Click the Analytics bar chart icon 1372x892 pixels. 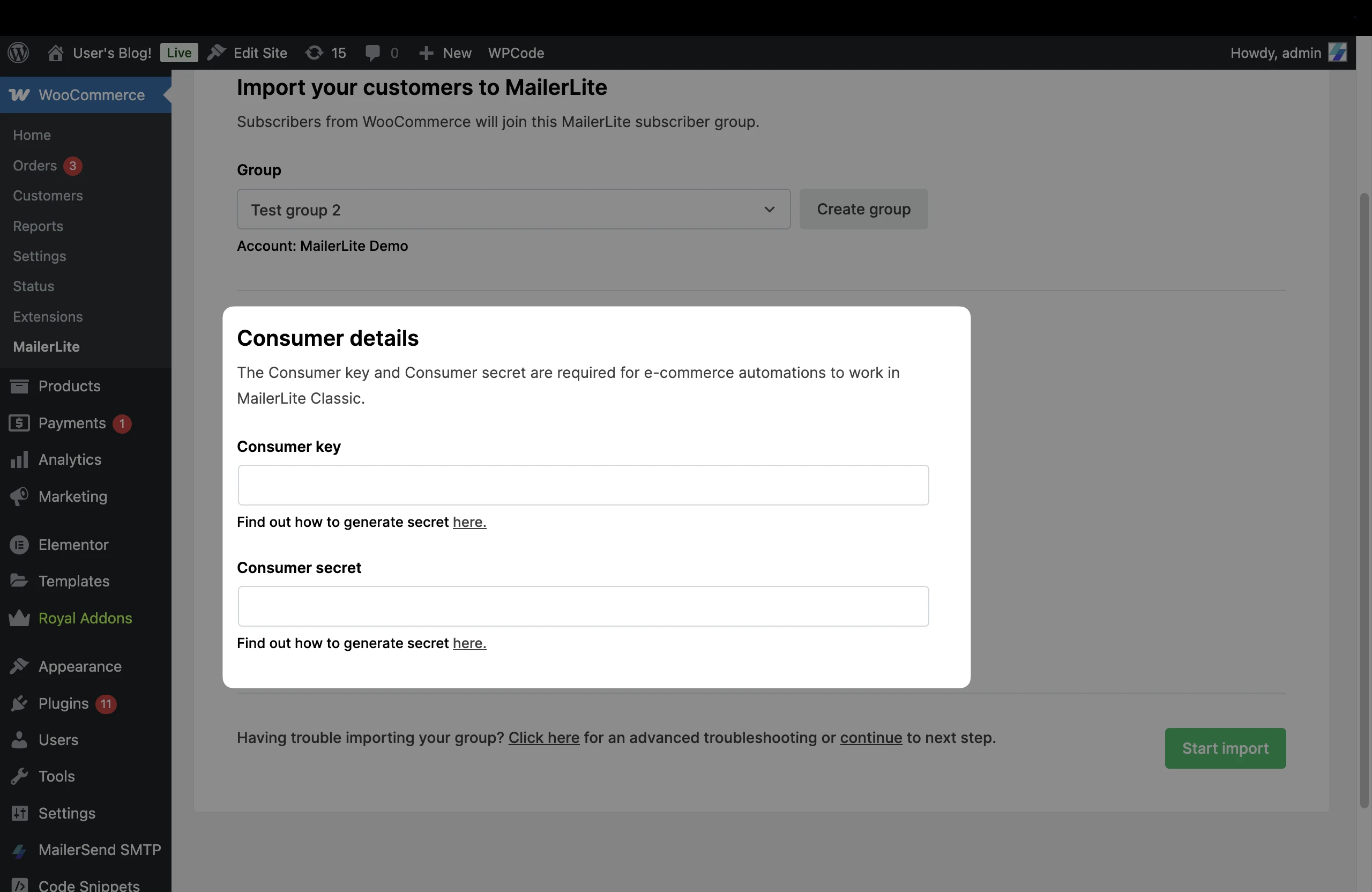[x=19, y=459]
